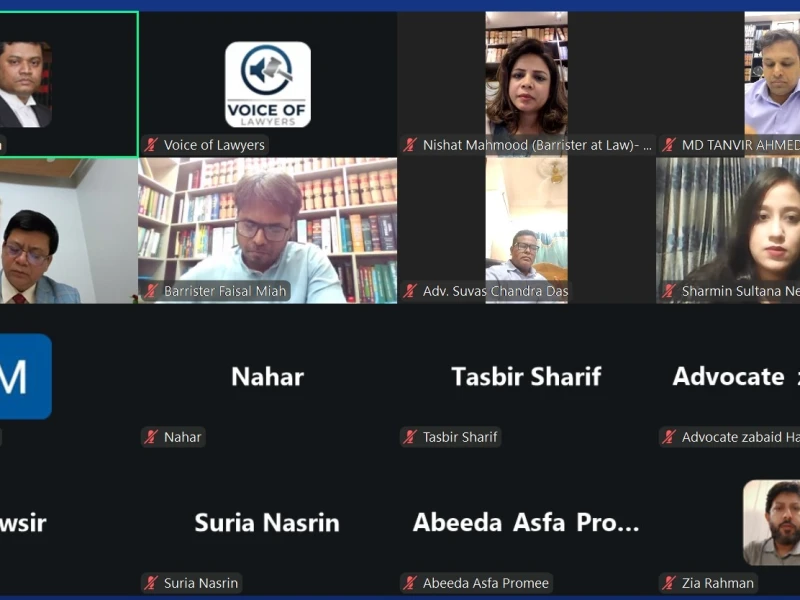The height and width of the screenshot is (600, 800).
Task: Click Zia Rahman's profile picture
Action: coord(771,522)
